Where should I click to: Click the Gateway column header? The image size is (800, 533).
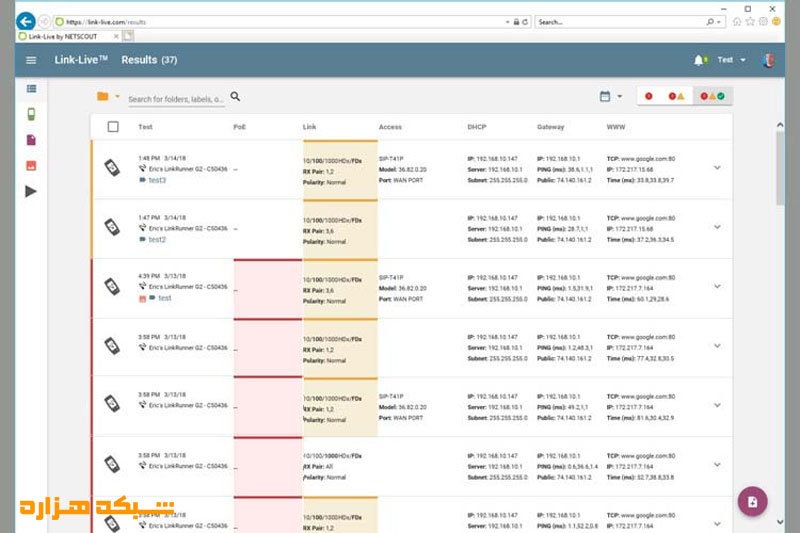pyautogui.click(x=551, y=127)
